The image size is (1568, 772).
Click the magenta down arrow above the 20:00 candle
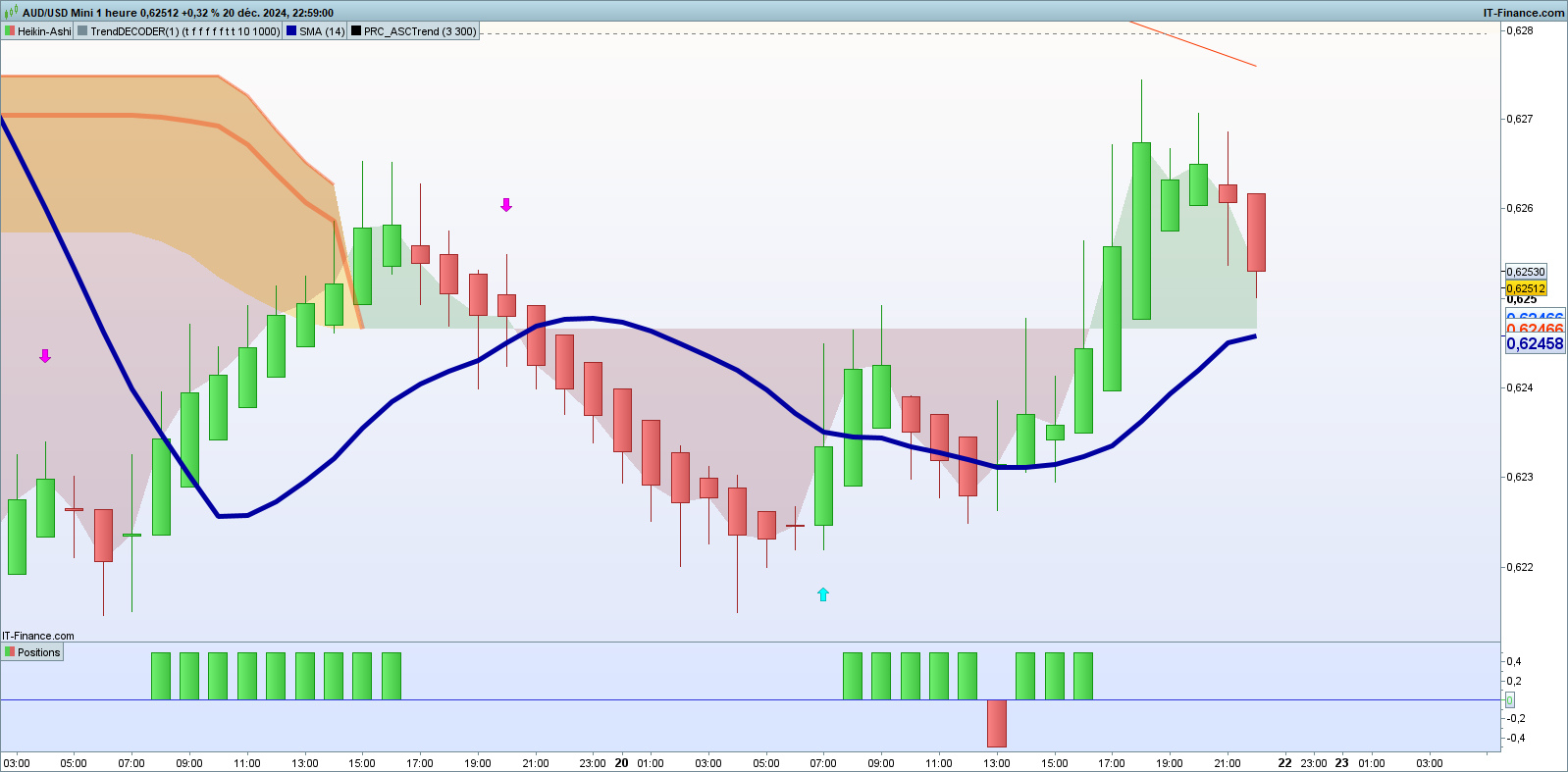506,205
